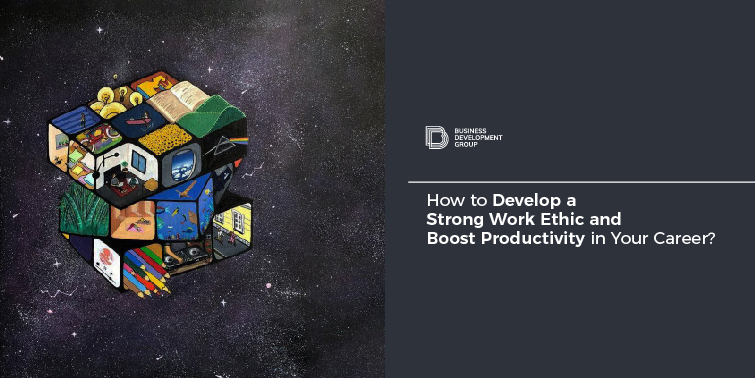The width and height of the screenshot is (755, 378).
Task: Click the words Boost Productivity
Action: (506, 238)
